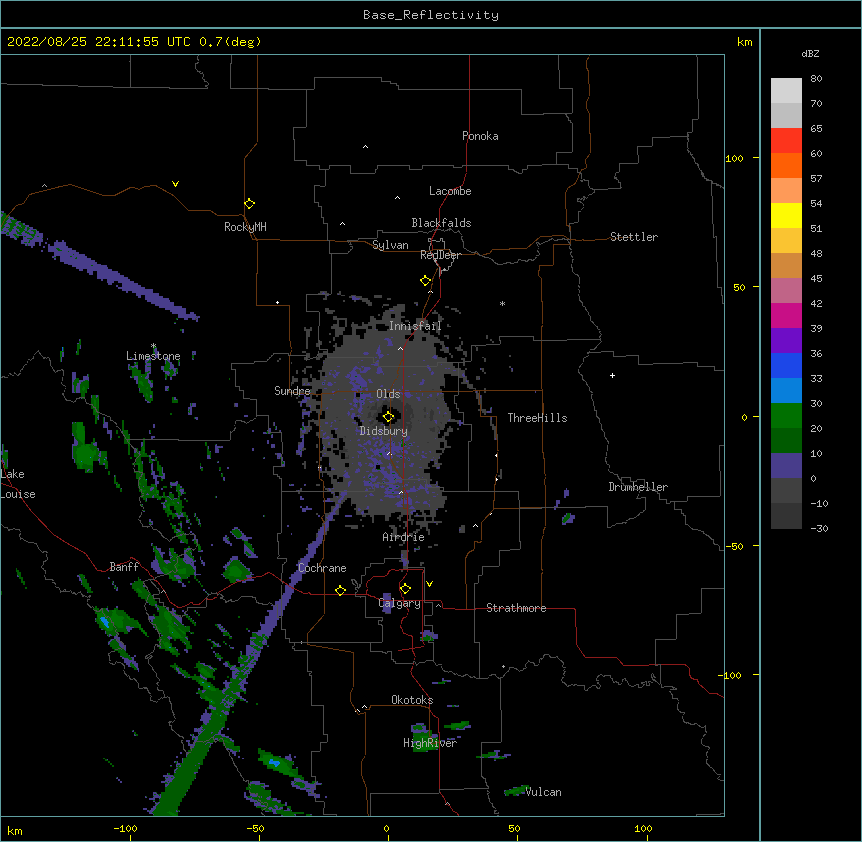Screen dimensions: 862x842
Task: Click the -50 tick label on vertical axis
Action: (x=734, y=546)
